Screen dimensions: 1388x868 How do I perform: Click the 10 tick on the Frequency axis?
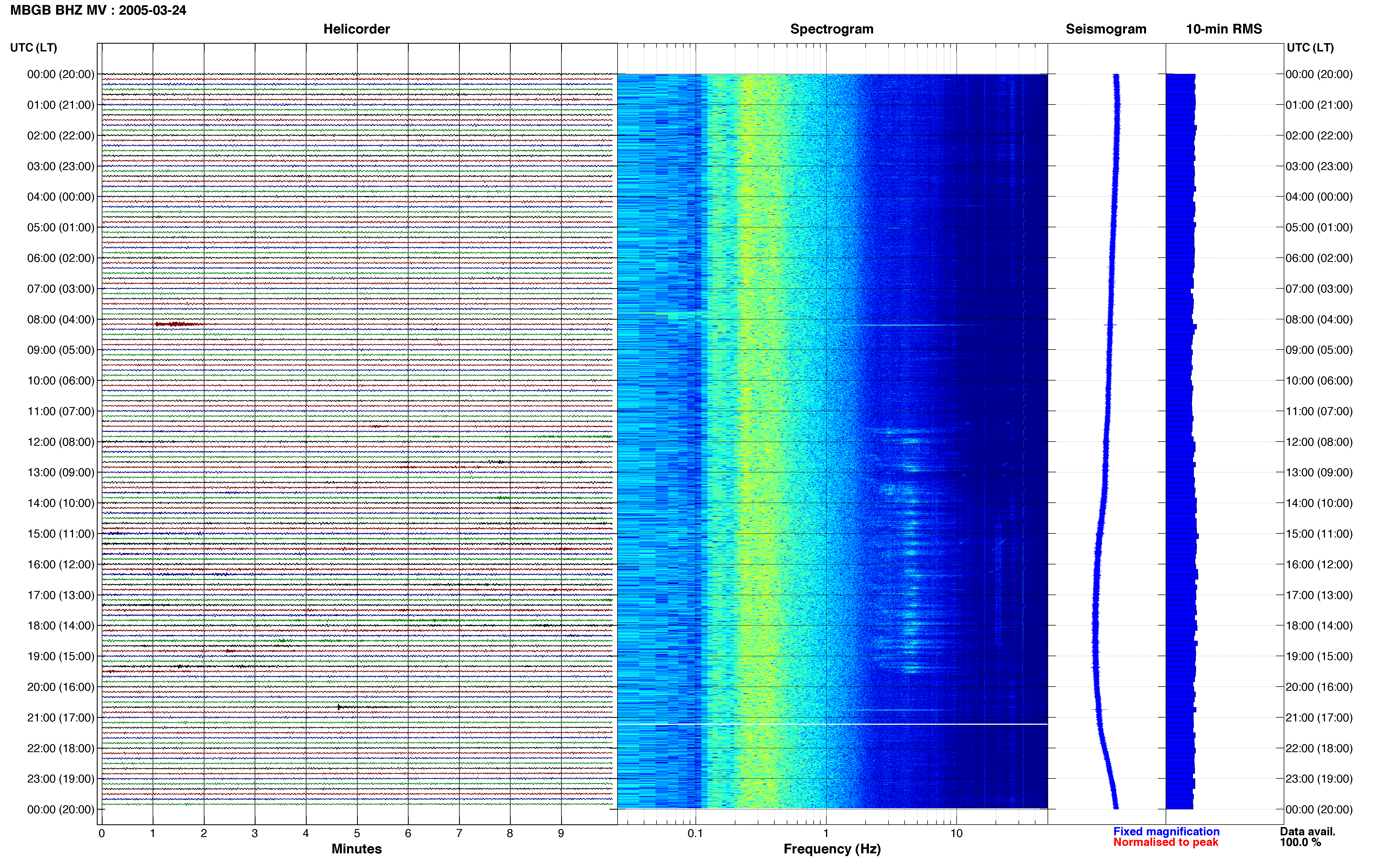pyautogui.click(x=956, y=833)
